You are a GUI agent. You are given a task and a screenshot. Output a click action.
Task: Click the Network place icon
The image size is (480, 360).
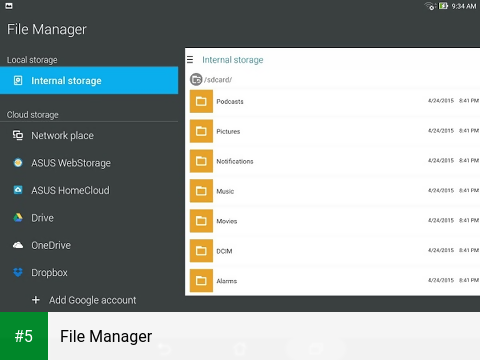18,135
